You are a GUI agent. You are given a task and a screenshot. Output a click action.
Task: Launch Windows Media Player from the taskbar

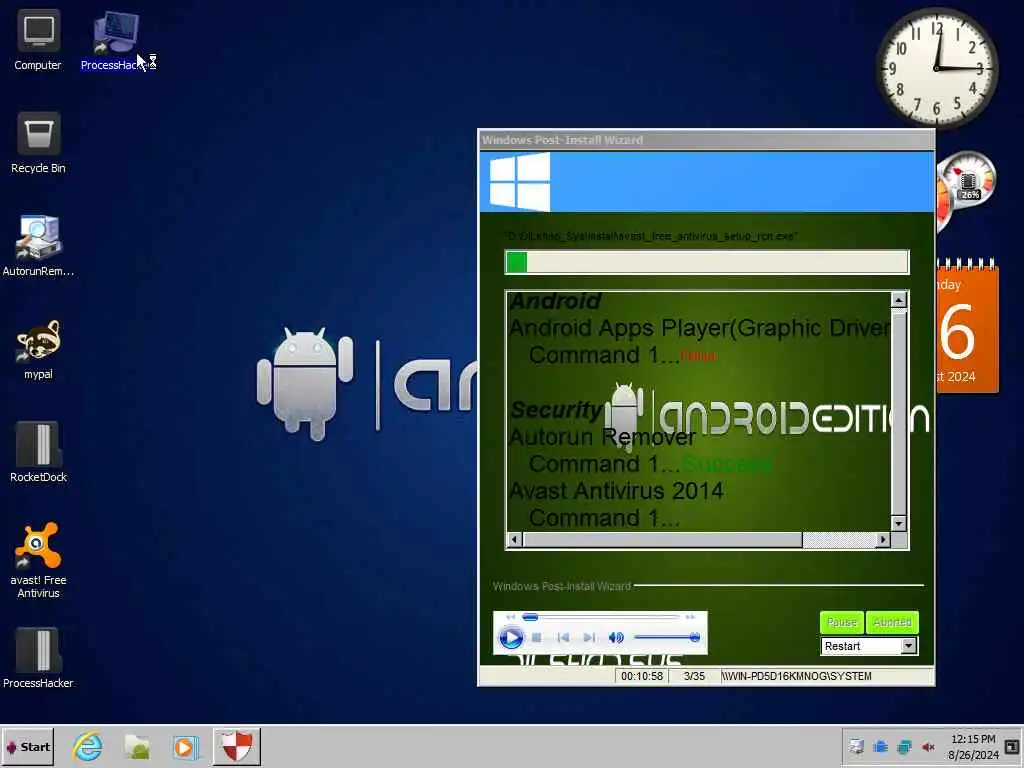185,746
